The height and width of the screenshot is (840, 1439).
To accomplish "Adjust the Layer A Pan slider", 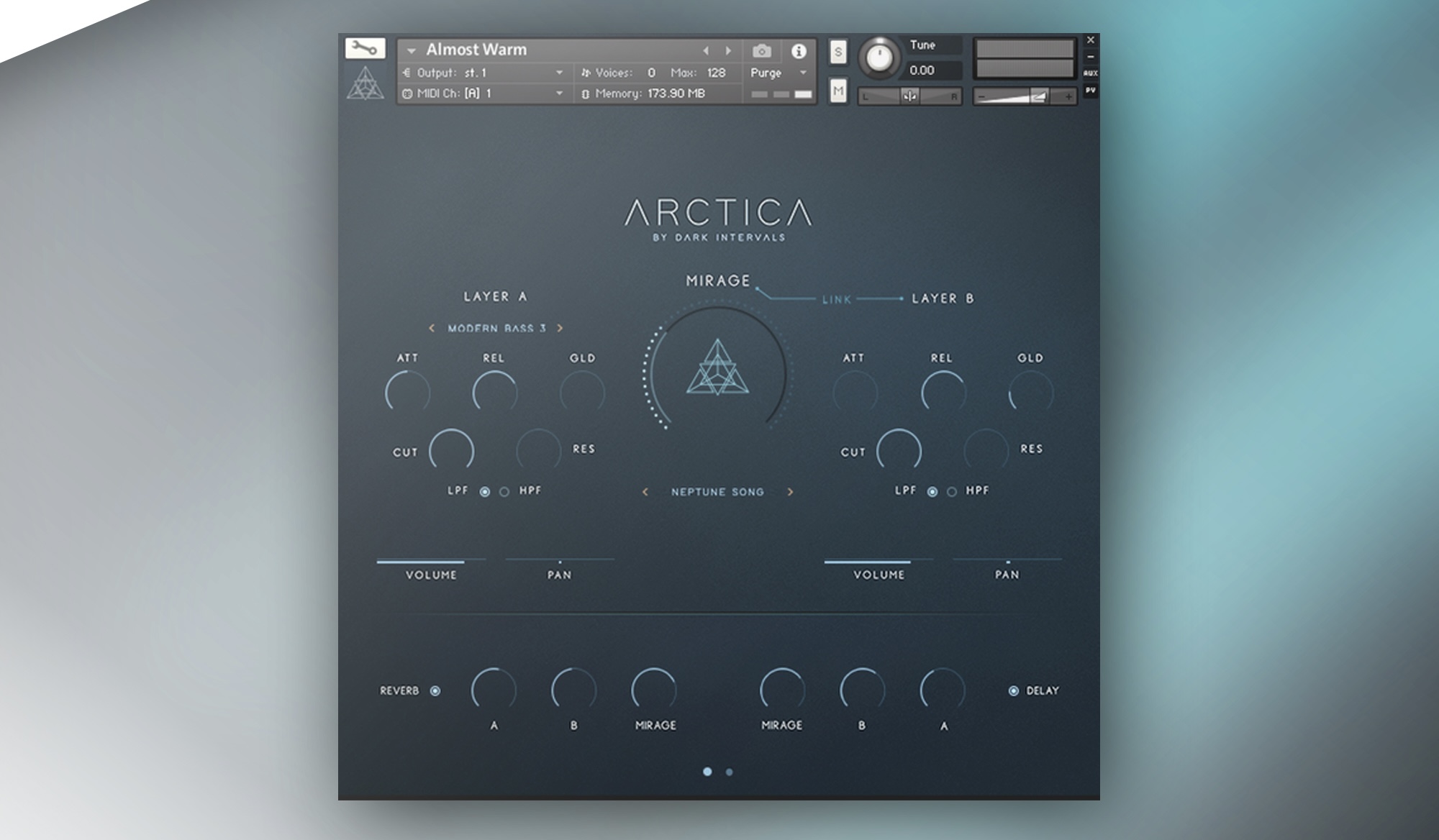I will point(560,560).
